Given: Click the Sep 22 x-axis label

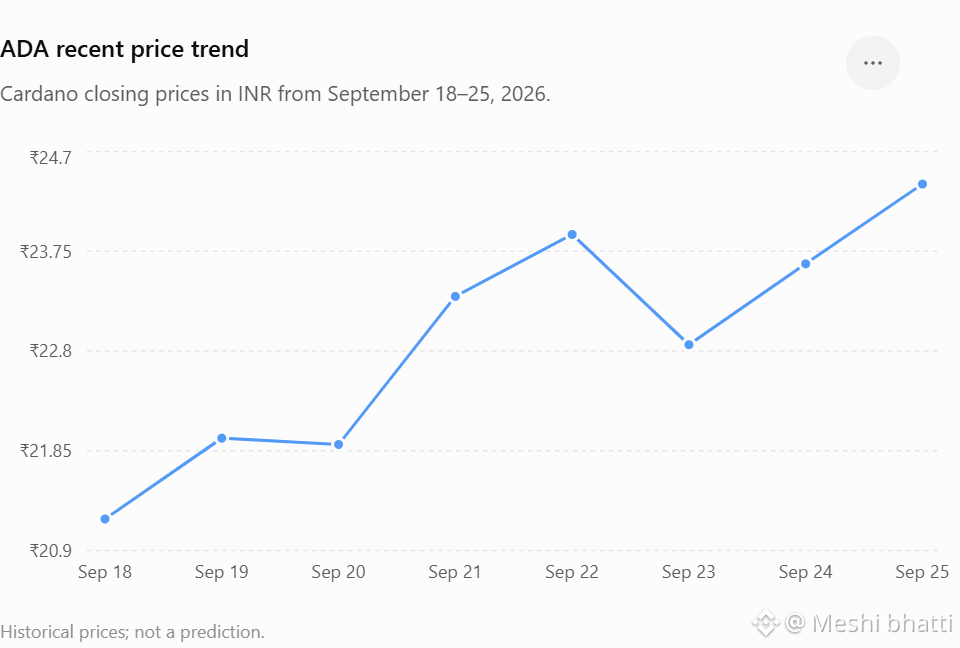Looking at the screenshot, I should [572, 572].
